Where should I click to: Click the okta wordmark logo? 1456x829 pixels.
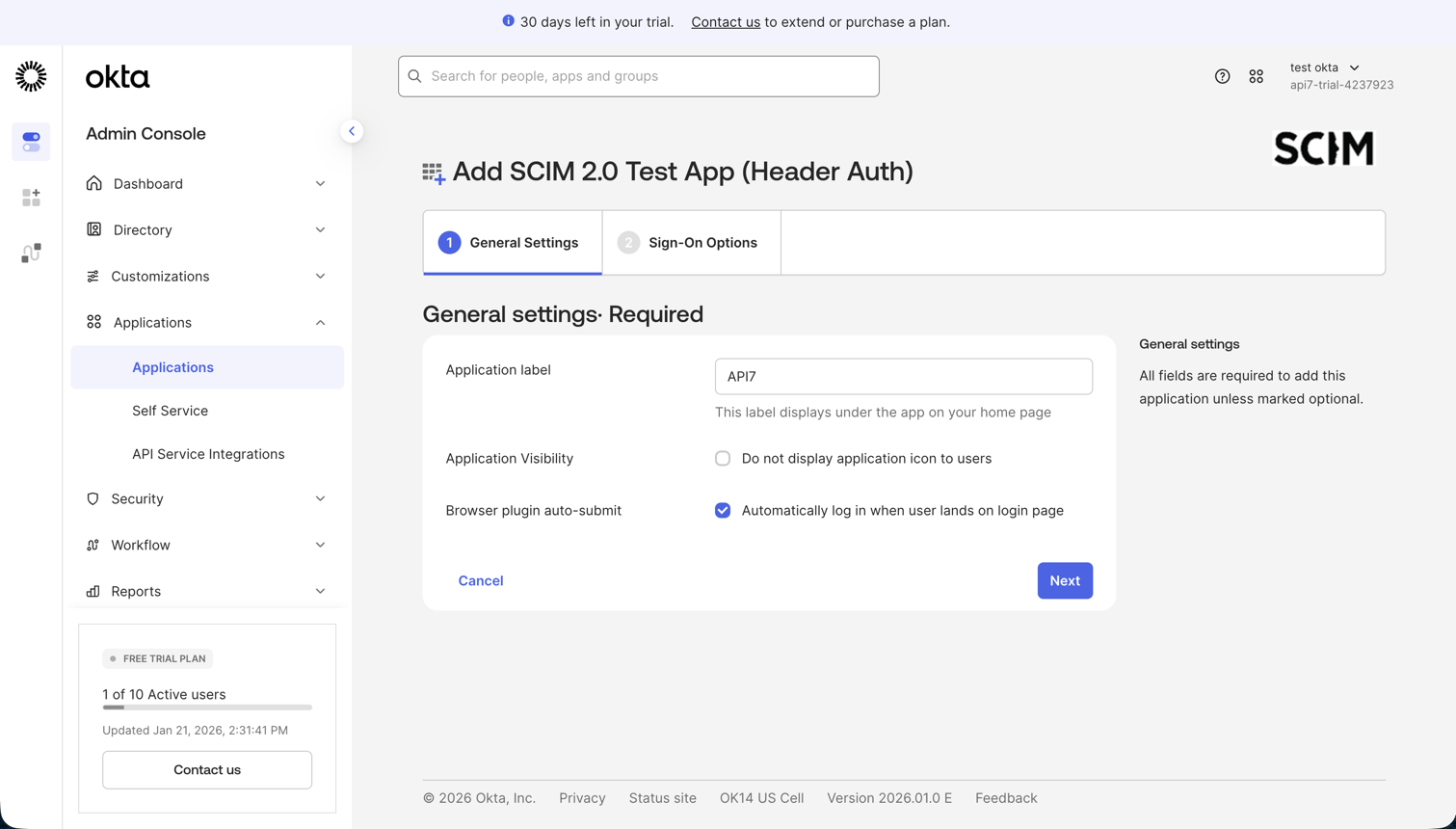click(x=117, y=76)
